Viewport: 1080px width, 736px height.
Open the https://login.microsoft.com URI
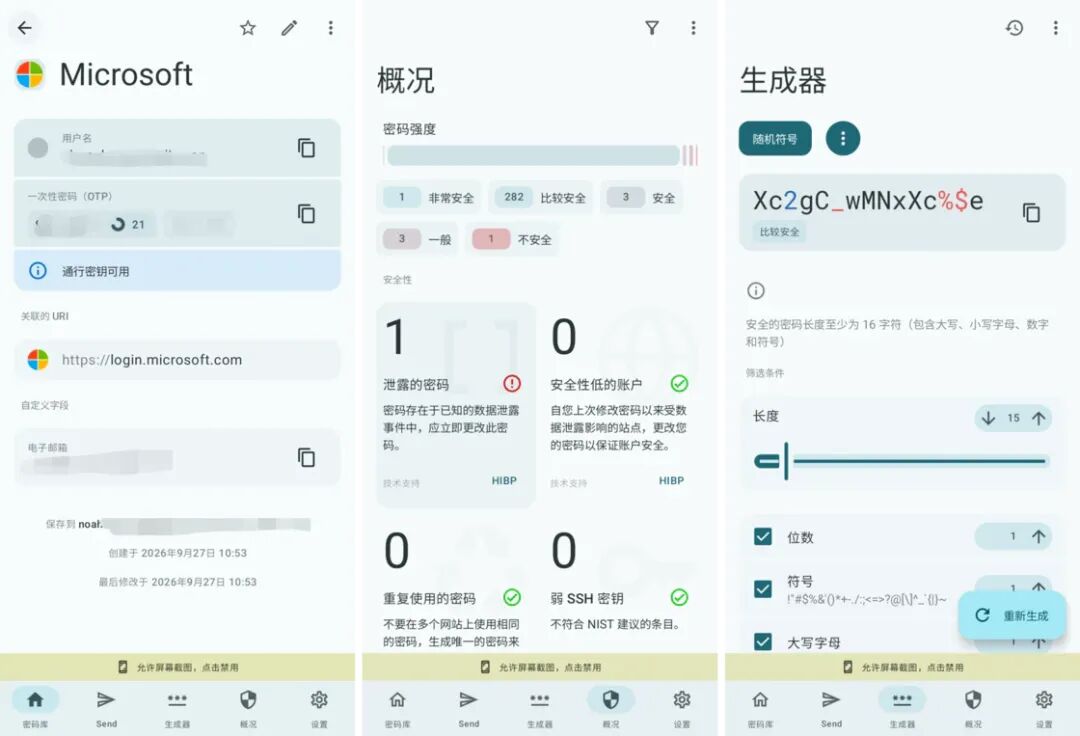(177, 359)
